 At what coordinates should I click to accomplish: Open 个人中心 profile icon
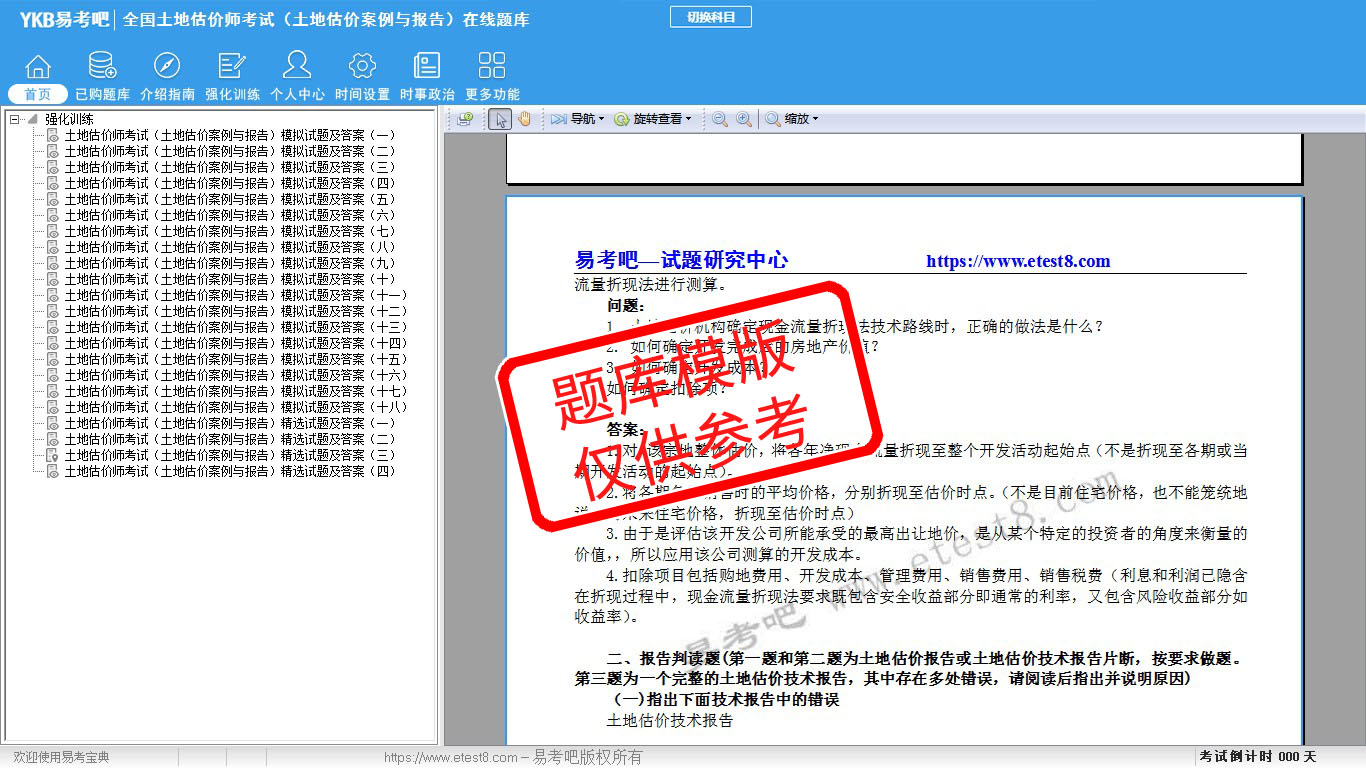(297, 67)
